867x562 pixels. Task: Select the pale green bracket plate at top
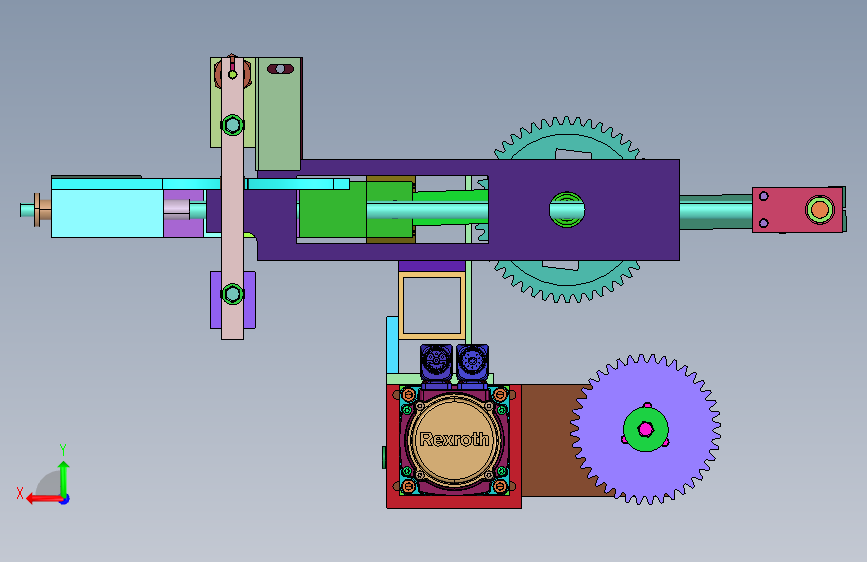tap(279, 114)
